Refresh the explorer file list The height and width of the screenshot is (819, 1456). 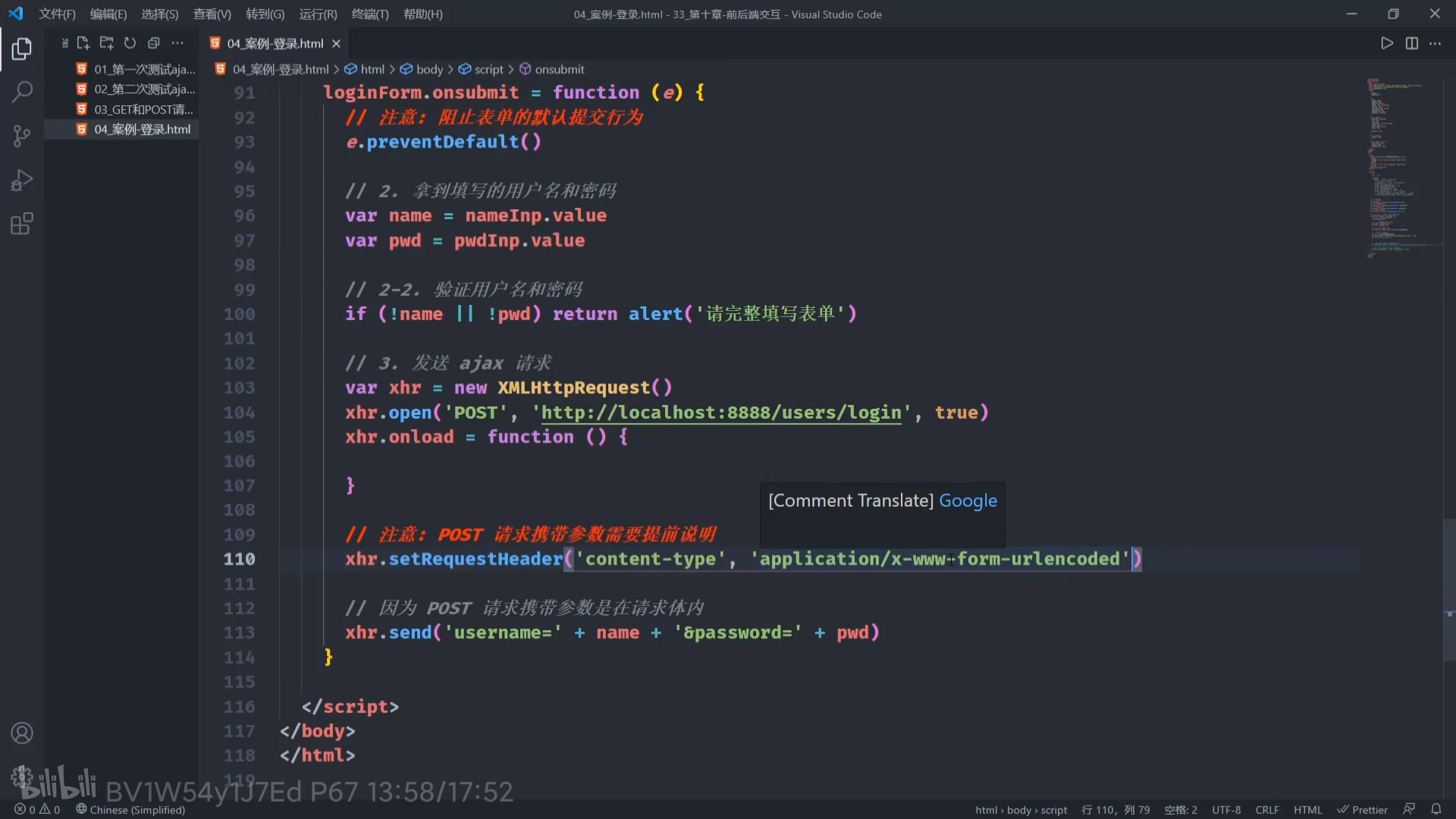130,43
